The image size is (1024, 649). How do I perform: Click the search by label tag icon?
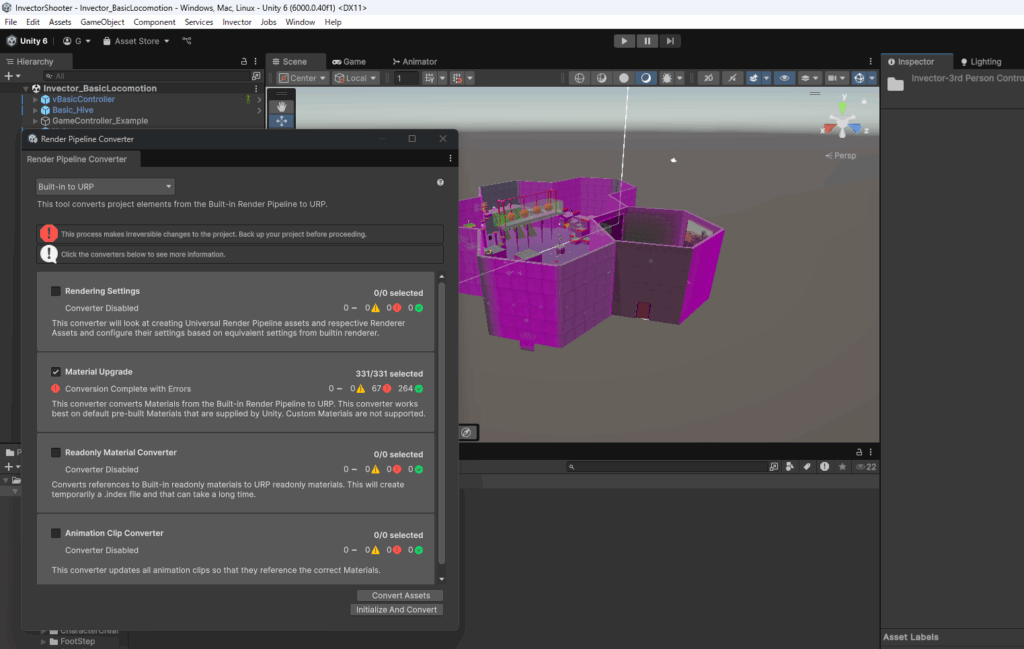[807, 467]
